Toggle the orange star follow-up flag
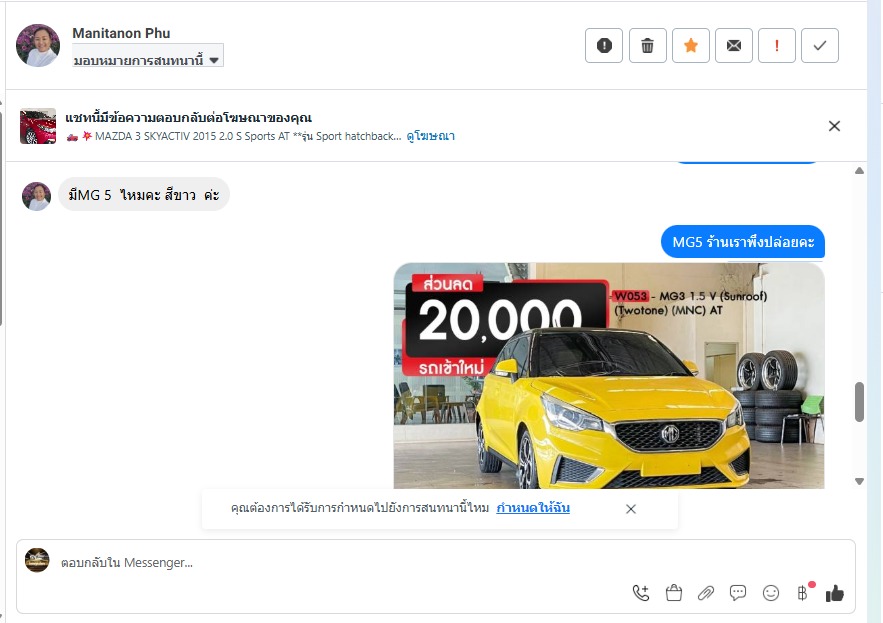This screenshot has width=883, height=623. 691,46
